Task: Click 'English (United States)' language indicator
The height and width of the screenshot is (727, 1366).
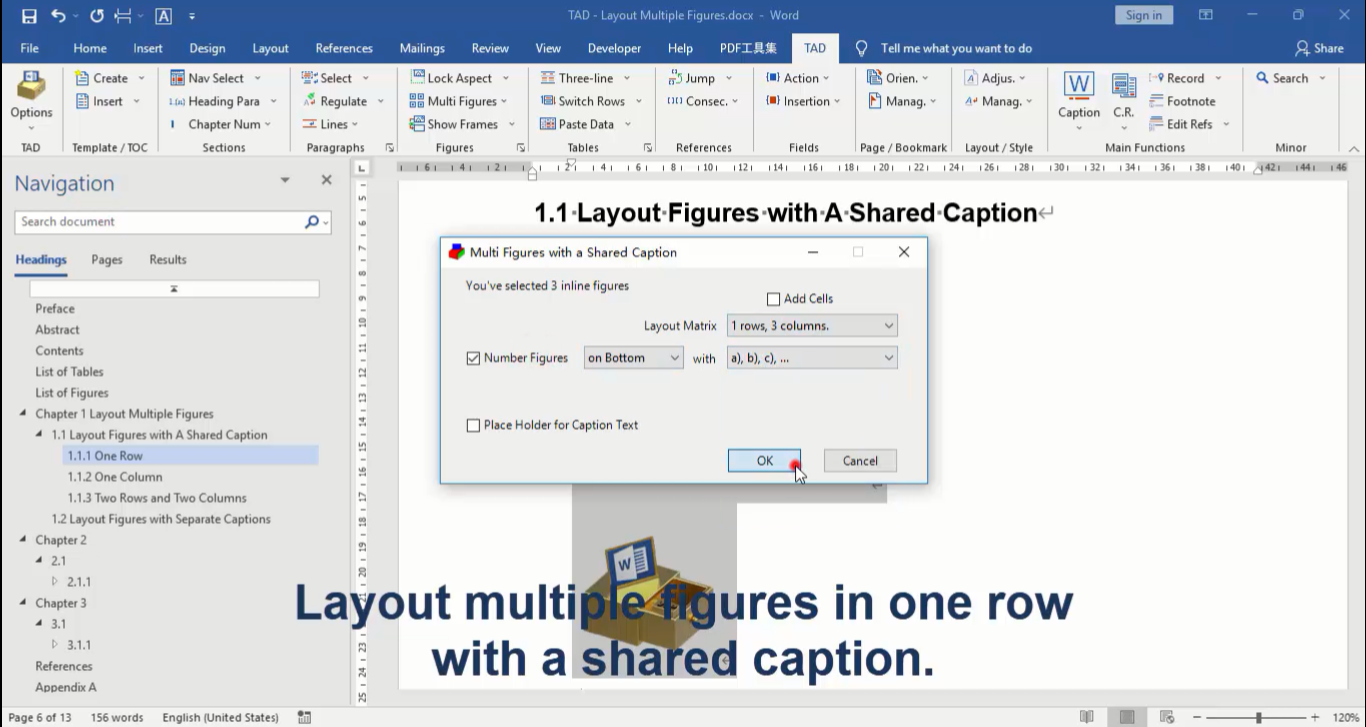Action: [x=220, y=717]
